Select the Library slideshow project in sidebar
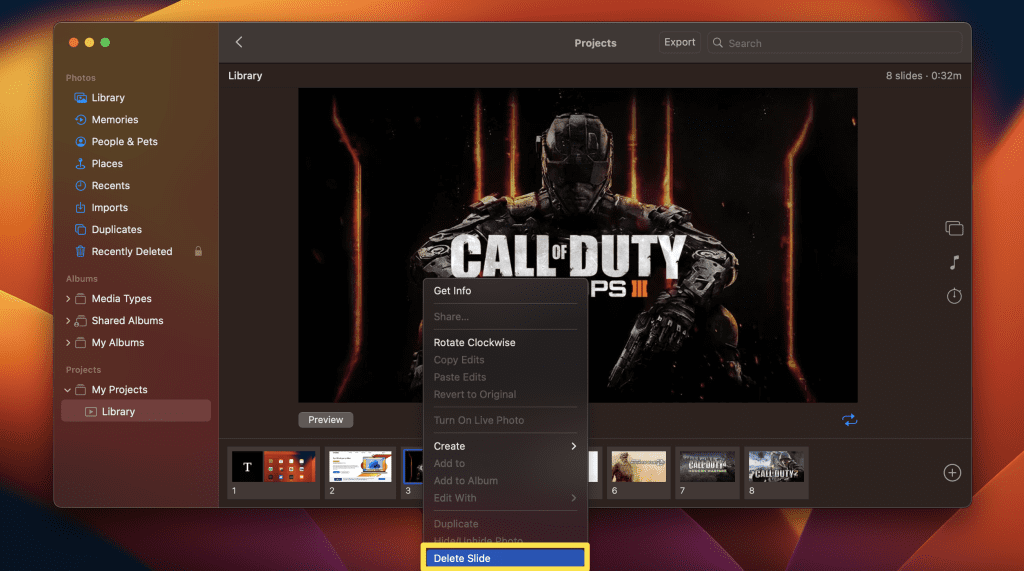1024x571 pixels. click(136, 412)
